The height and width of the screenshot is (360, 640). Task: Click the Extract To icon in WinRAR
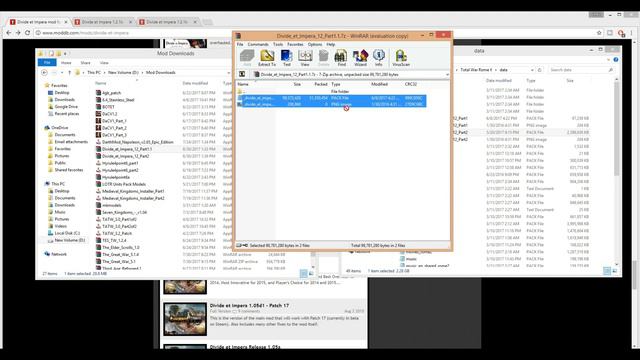(267, 58)
